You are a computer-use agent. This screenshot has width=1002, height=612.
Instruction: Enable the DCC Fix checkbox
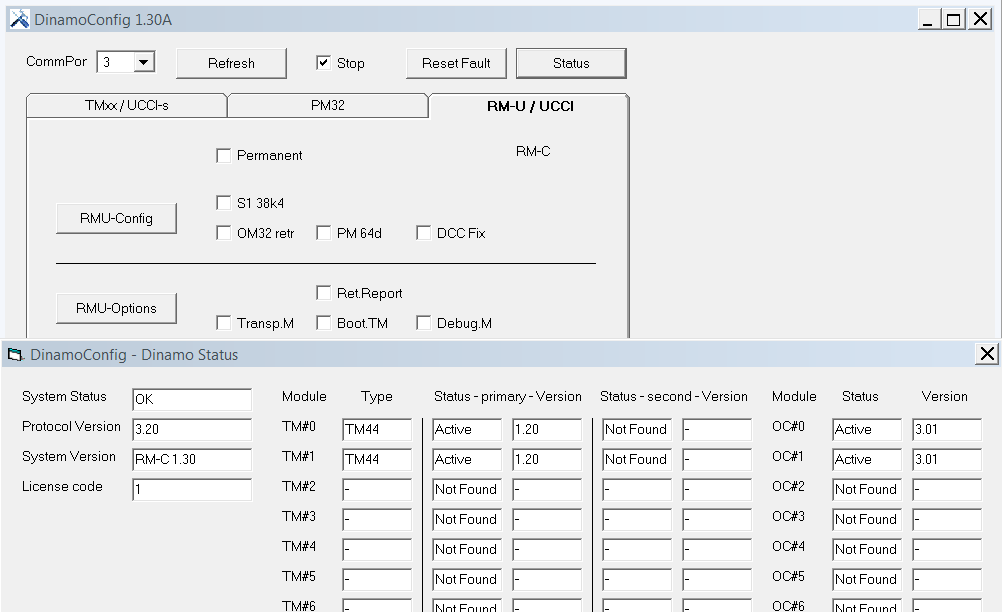click(x=423, y=233)
